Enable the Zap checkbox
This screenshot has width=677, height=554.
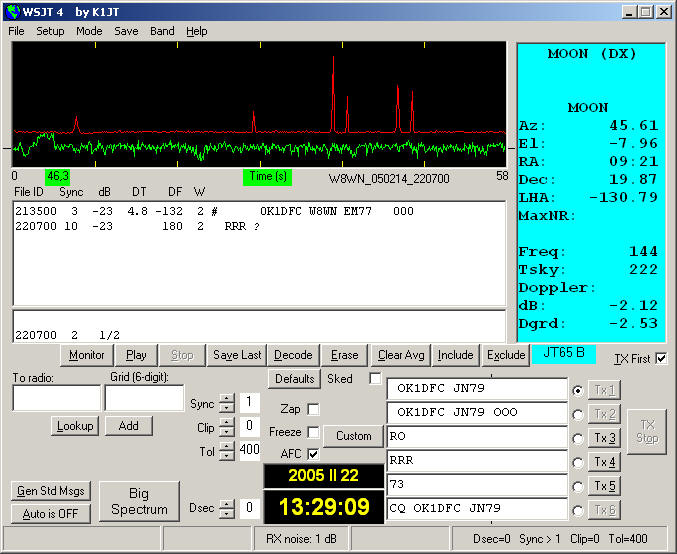pos(314,409)
